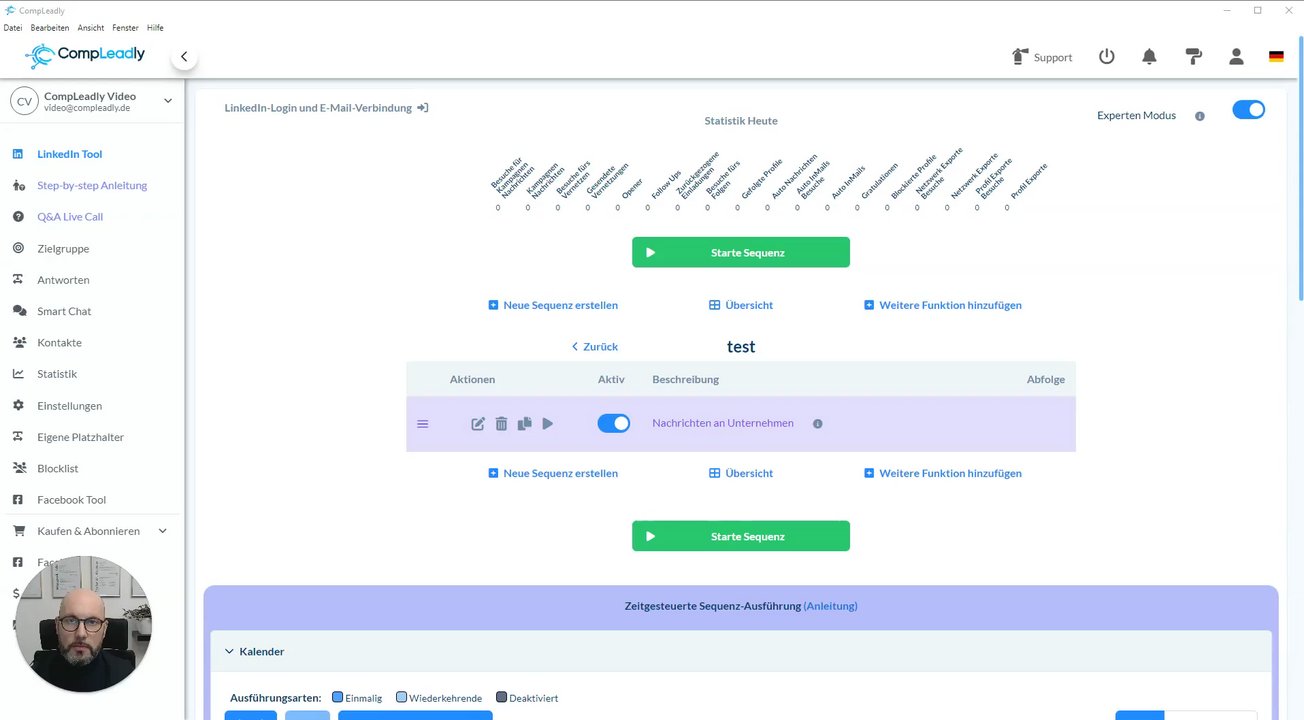Grab the row reorder handle icon
Viewport: 1304px width, 720px height.
pos(422,424)
